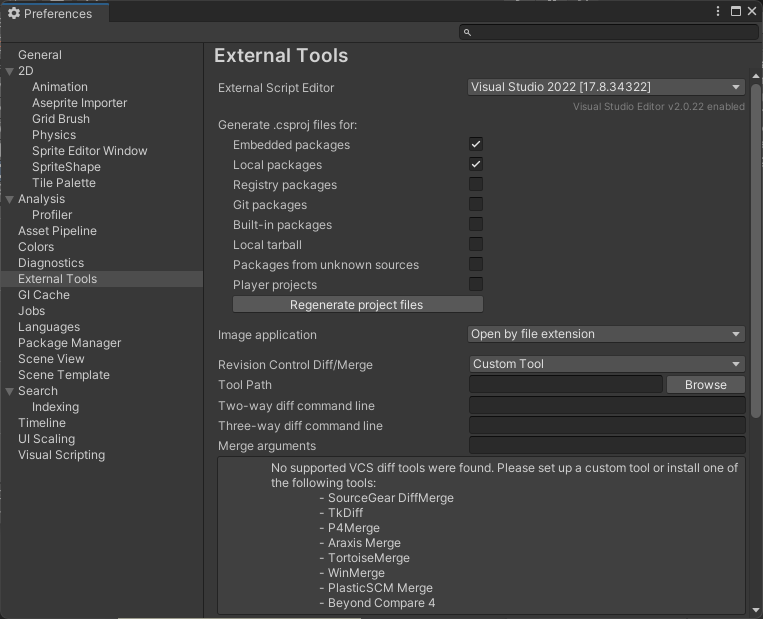Open 2D preferences section
763x619 pixels.
26,71
